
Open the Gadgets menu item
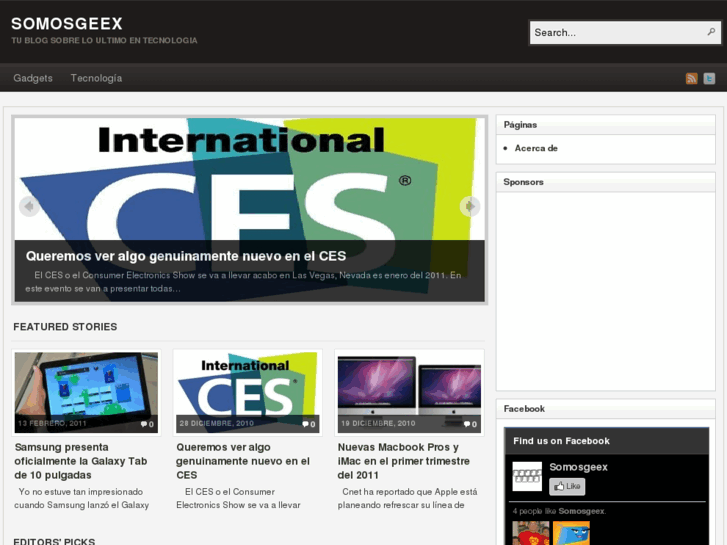tap(33, 78)
